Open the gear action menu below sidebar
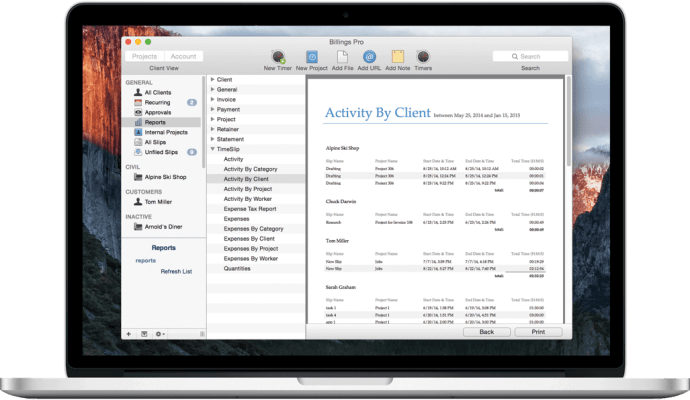The height and width of the screenshot is (400, 690). click(160, 334)
